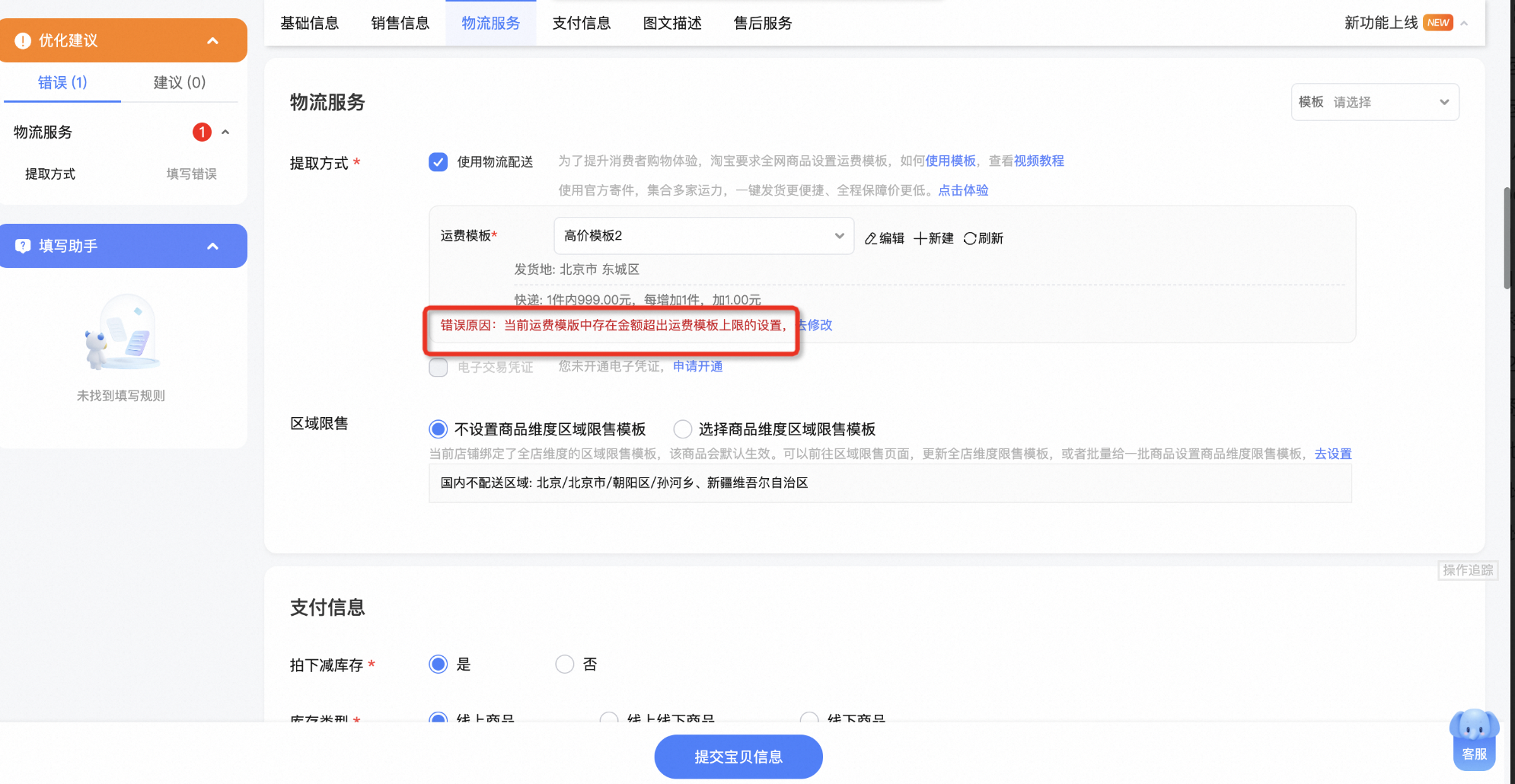Select 不设置商品维度区域限售模板 radio
The width and height of the screenshot is (1515, 784).
[438, 429]
